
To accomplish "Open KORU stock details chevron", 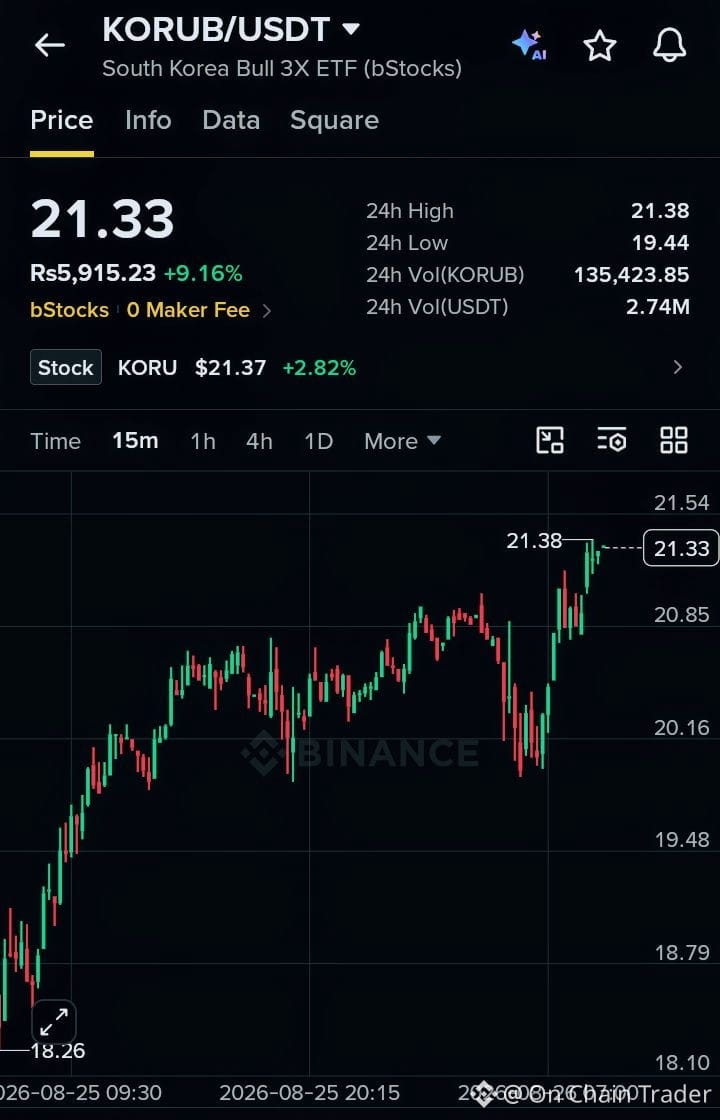I will tap(678, 368).
